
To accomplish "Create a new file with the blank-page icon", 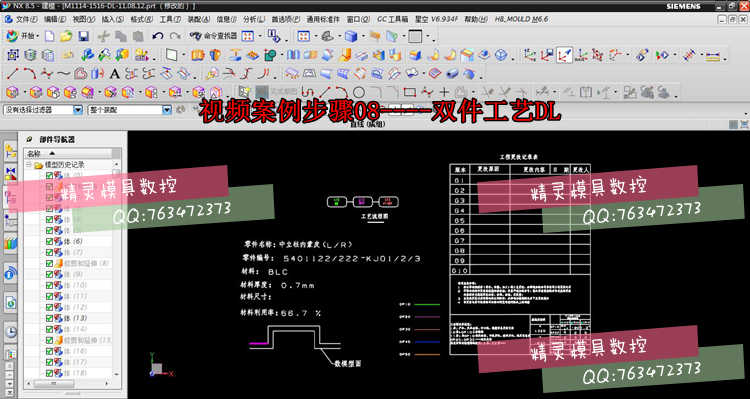I will (49, 36).
